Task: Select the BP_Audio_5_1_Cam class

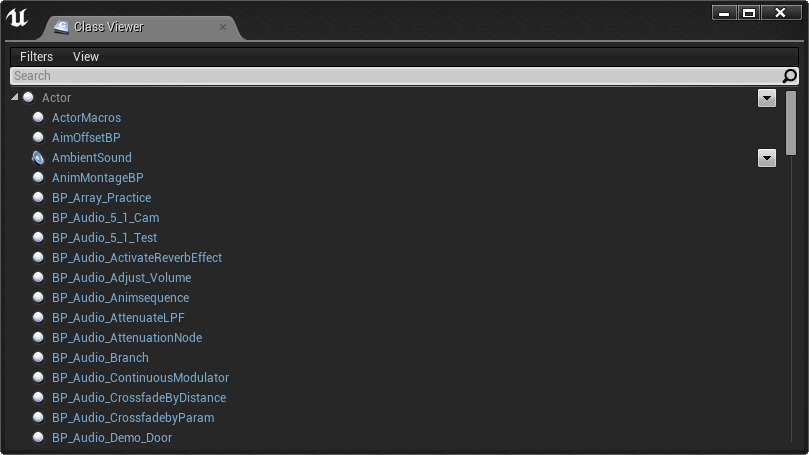Action: pos(105,218)
